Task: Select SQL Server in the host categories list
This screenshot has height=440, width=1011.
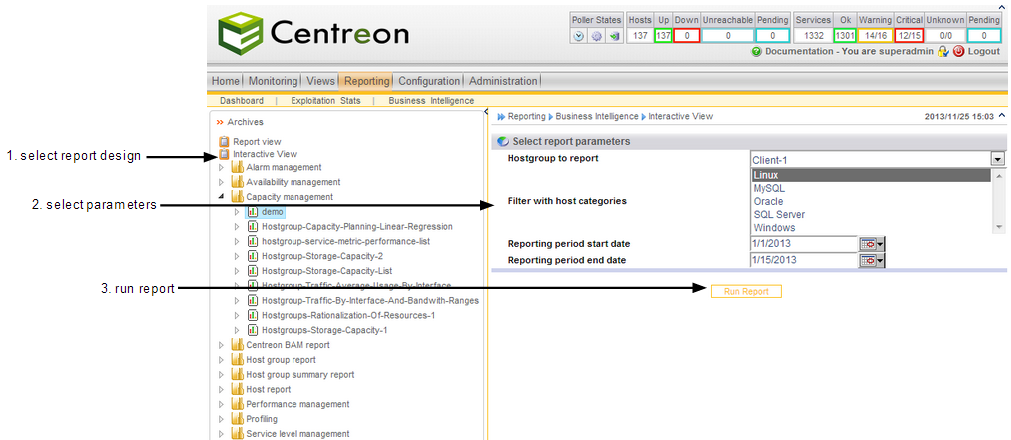Action: pos(870,214)
